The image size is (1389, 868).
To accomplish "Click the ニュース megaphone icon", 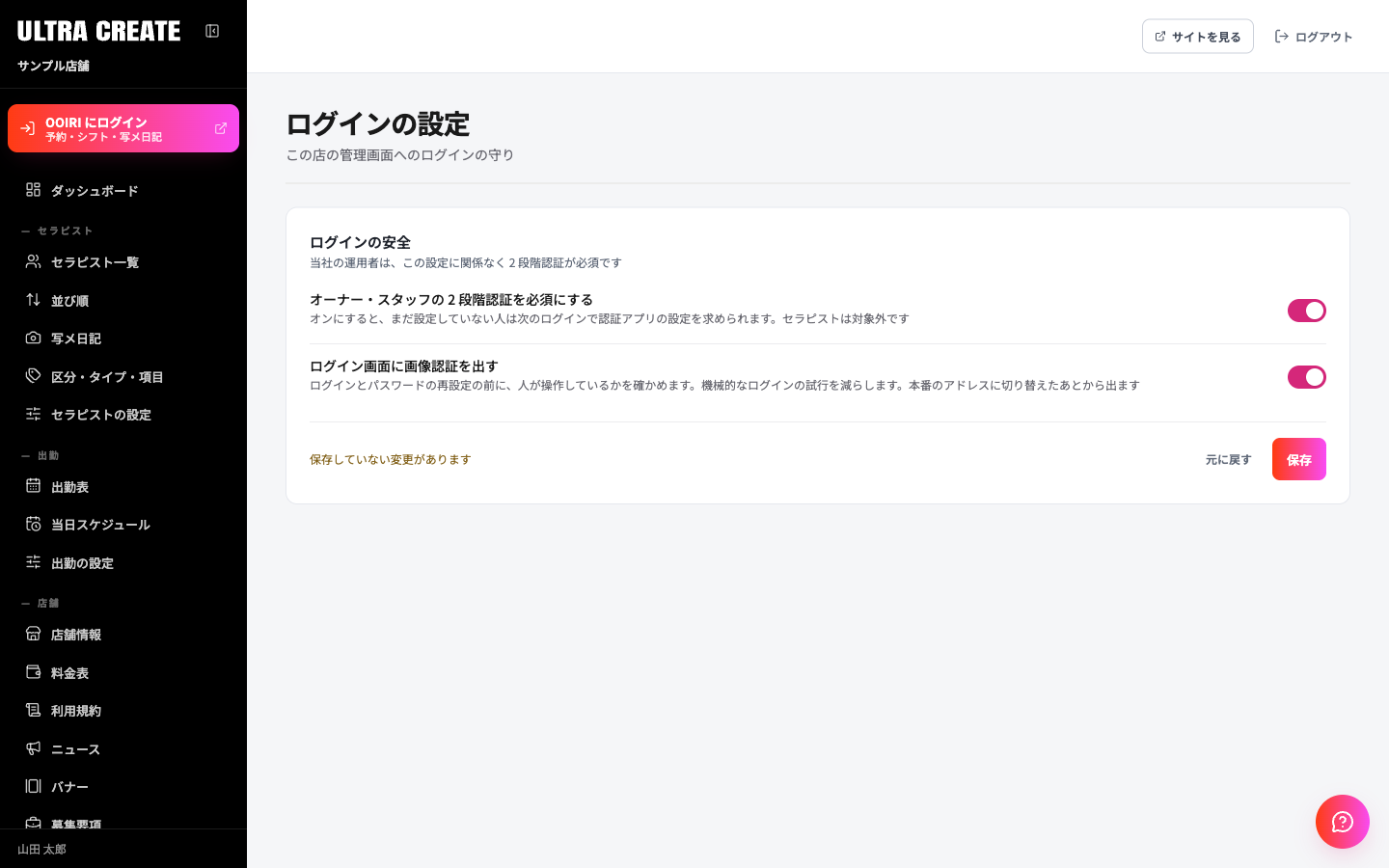I will click(33, 748).
